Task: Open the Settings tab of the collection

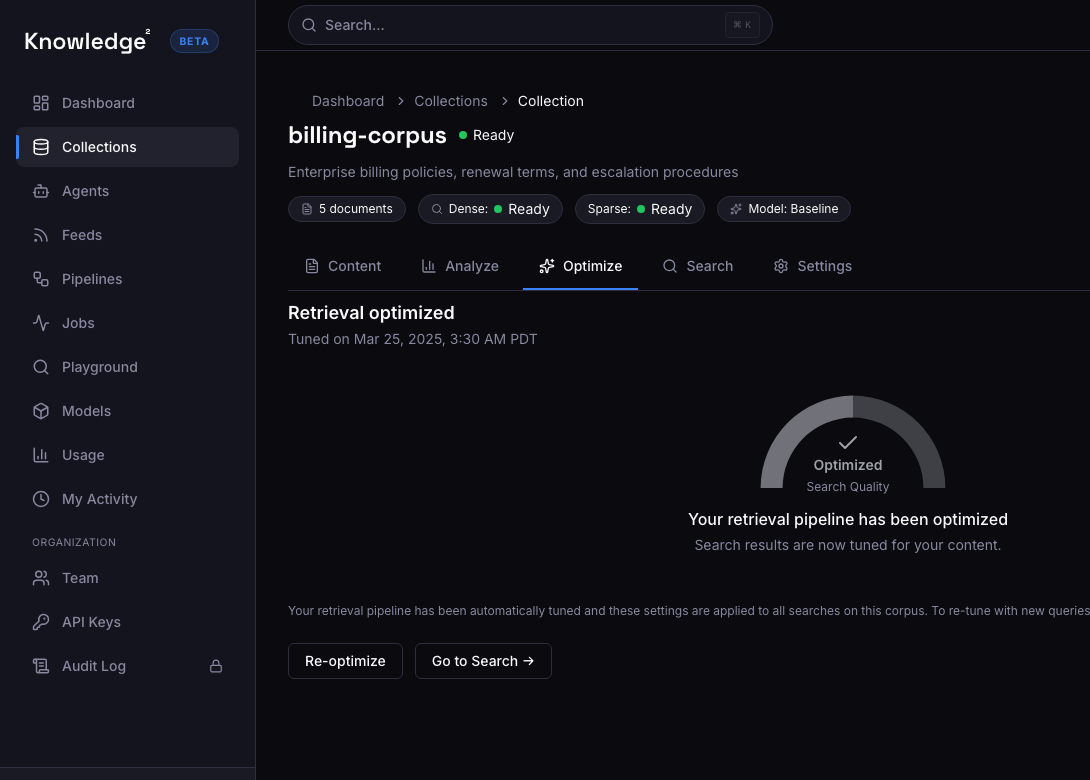Action: [x=812, y=266]
